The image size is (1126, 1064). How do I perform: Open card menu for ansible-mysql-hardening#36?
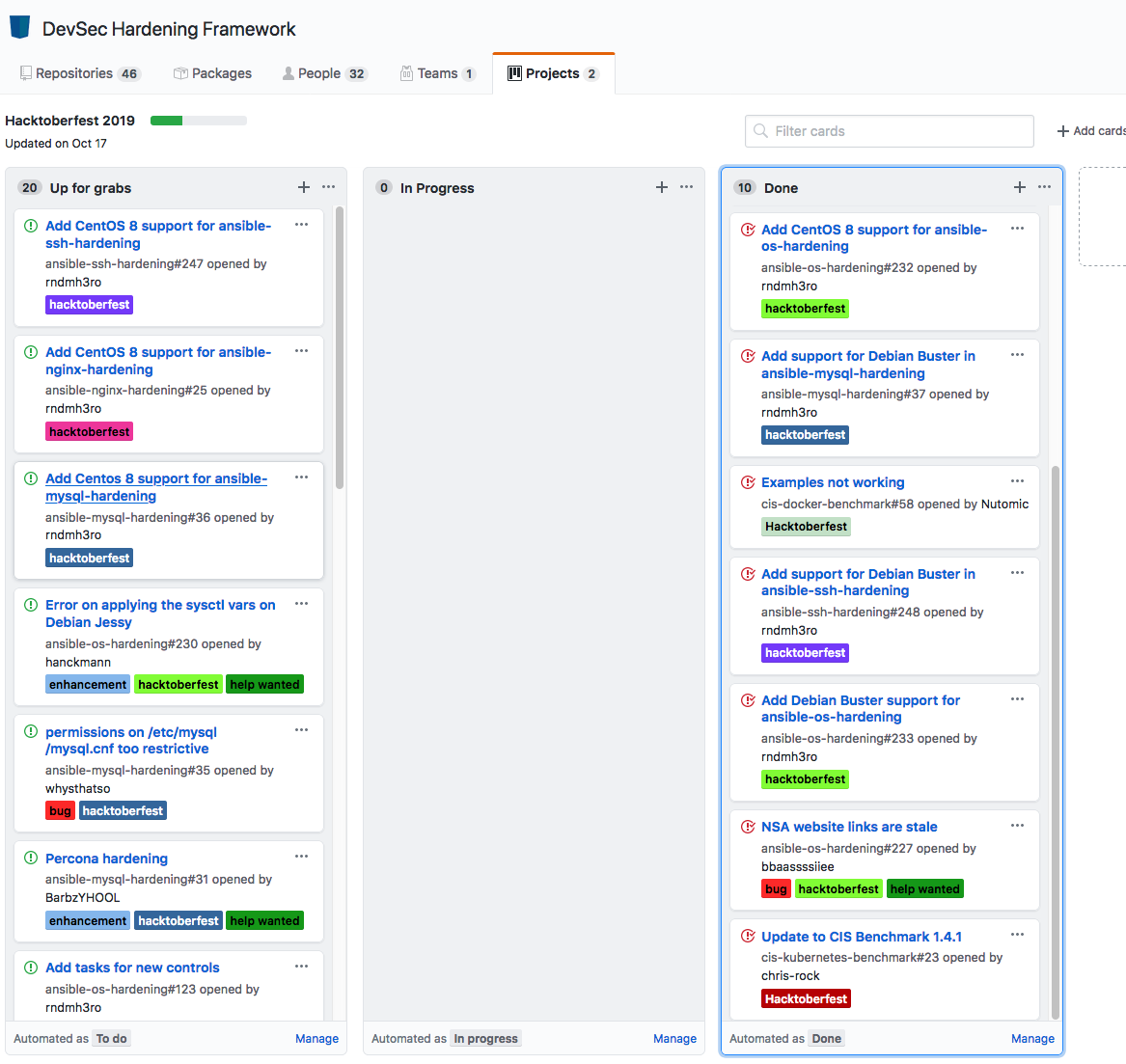coord(302,477)
